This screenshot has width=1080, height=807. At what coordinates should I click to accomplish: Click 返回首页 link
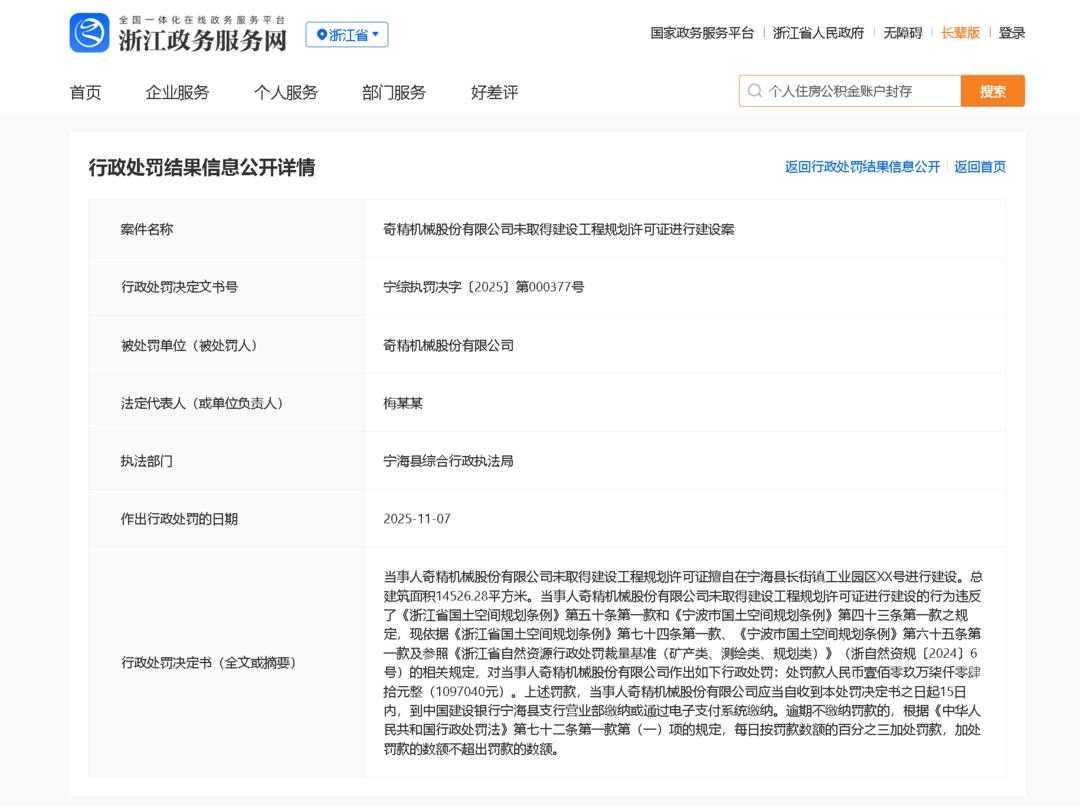[979, 167]
